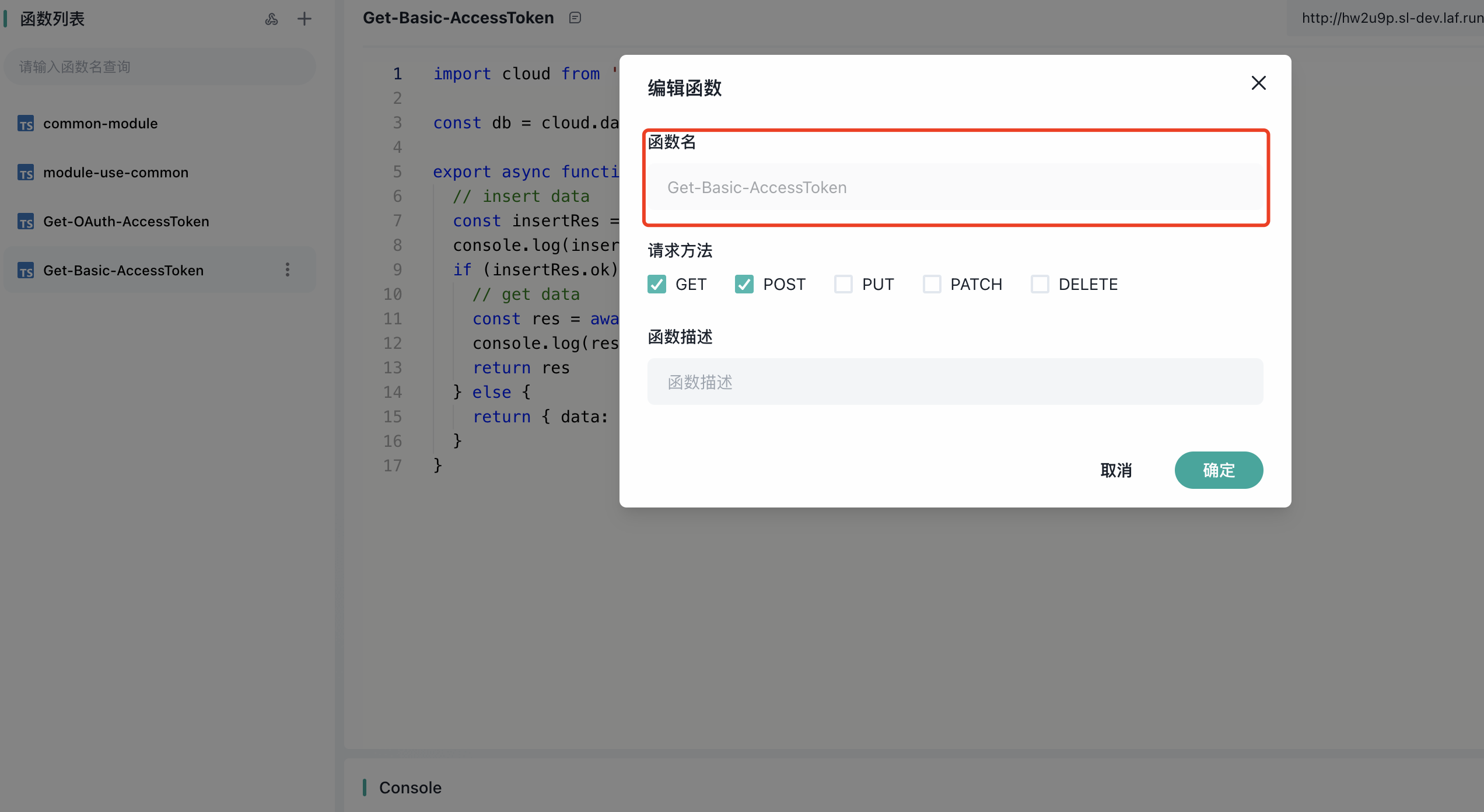Add a new function using the plus icon
Viewport: 1484px width, 812px height.
pos(304,19)
